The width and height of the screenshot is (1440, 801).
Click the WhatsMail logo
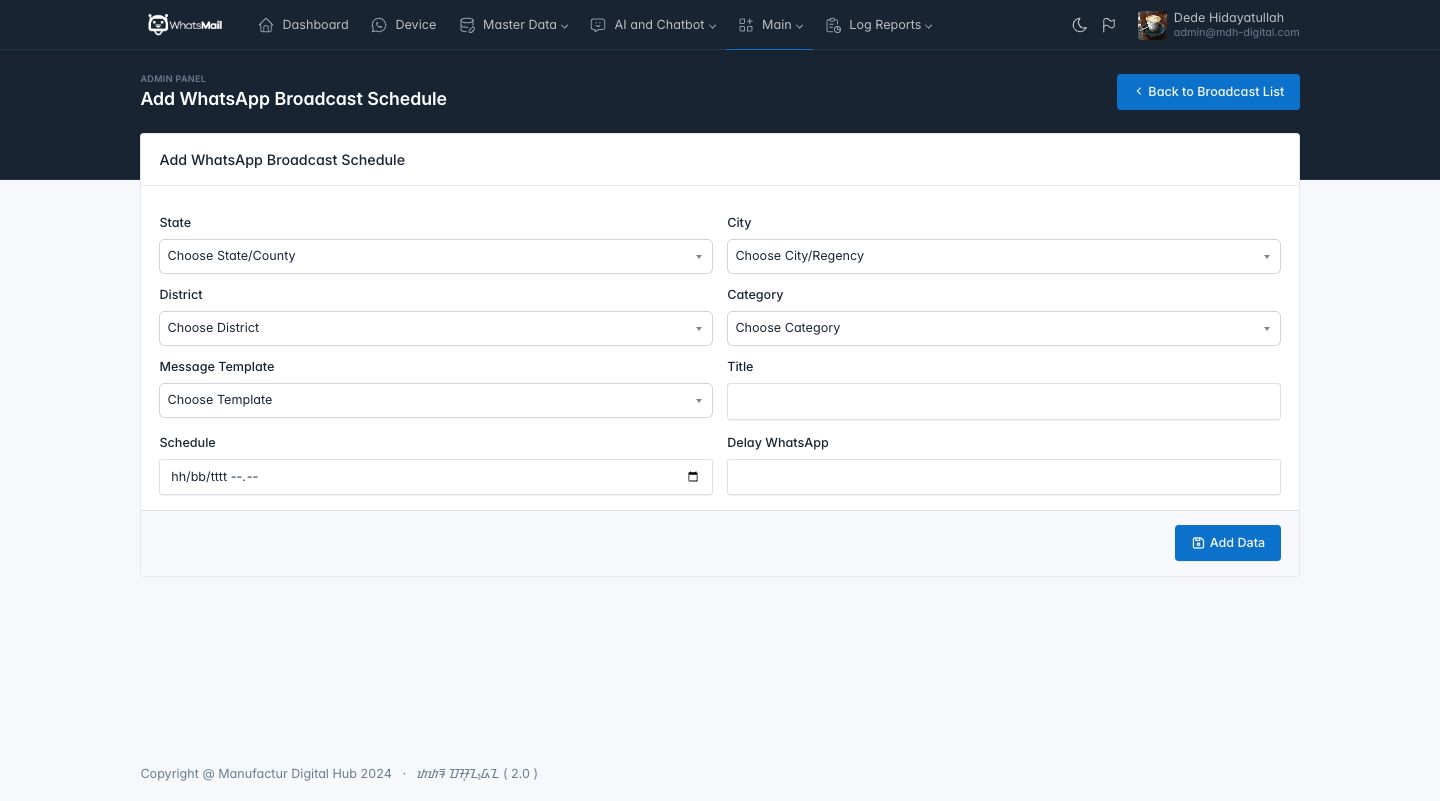coord(185,25)
